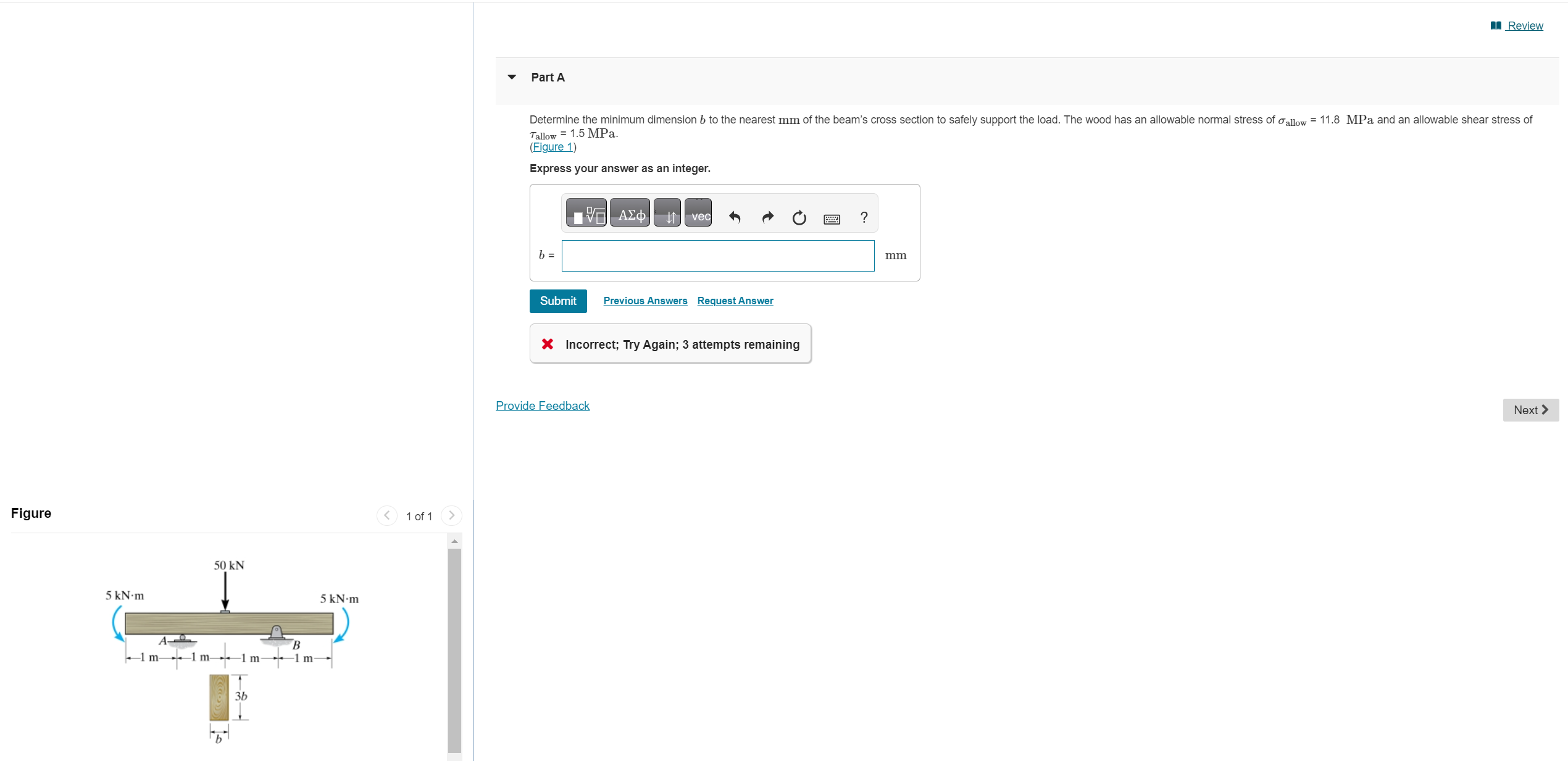Collapse the Part A section
Screen dimensions: 1568x761
click(512, 77)
